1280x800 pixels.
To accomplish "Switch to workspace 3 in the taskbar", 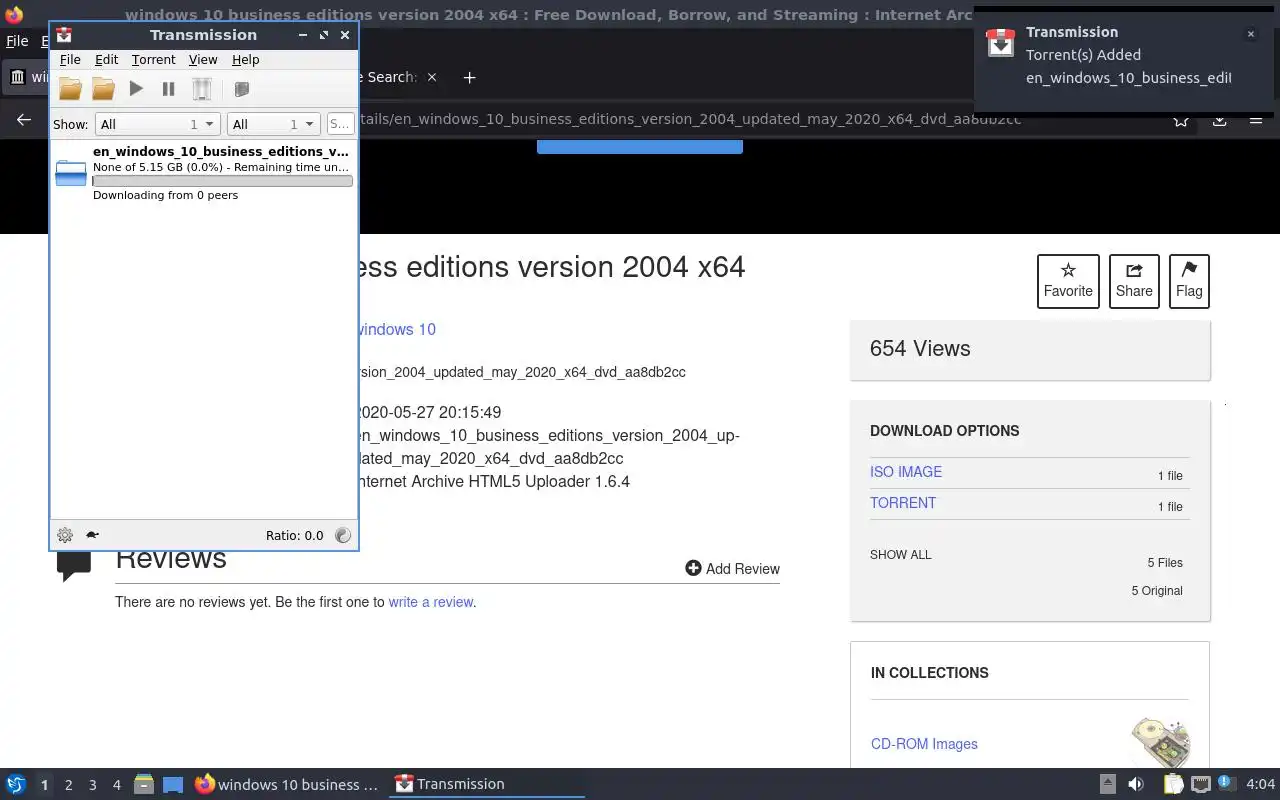I will (92, 785).
